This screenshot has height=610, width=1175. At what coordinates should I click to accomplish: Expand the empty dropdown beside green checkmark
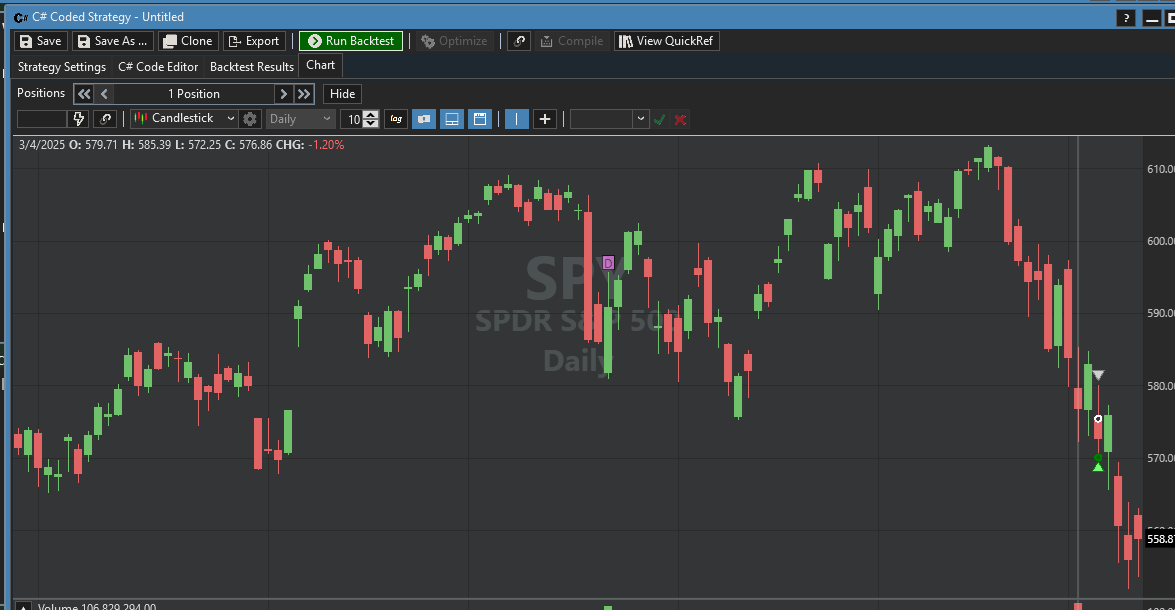[640, 119]
